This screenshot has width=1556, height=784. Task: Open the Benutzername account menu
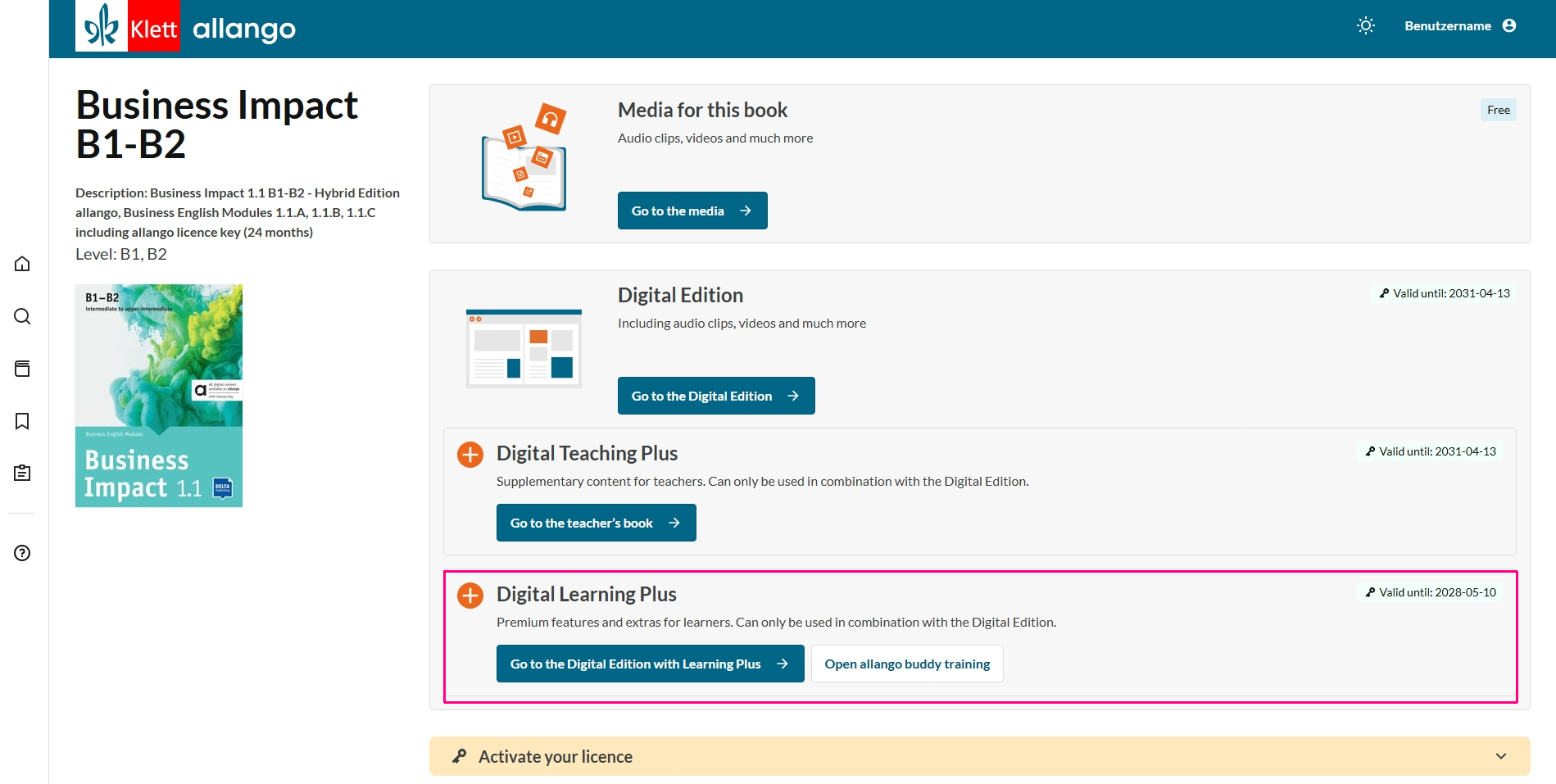1447,26
